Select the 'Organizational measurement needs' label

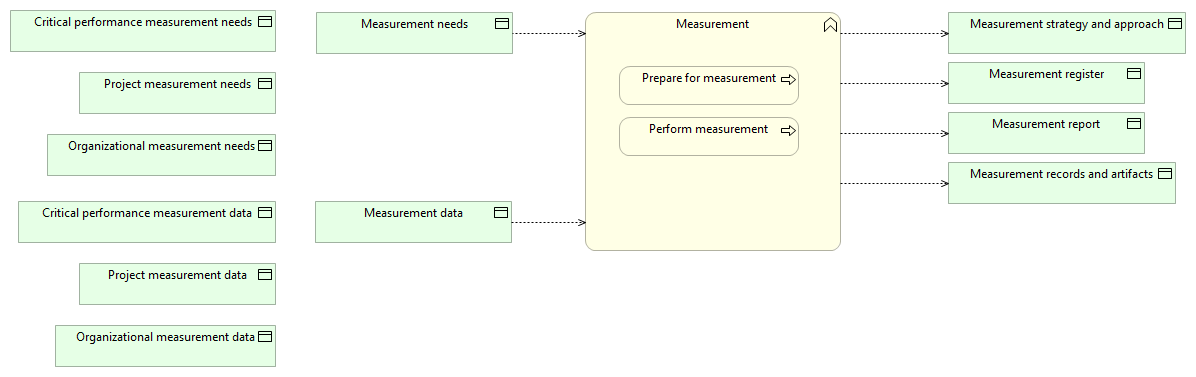(x=161, y=146)
